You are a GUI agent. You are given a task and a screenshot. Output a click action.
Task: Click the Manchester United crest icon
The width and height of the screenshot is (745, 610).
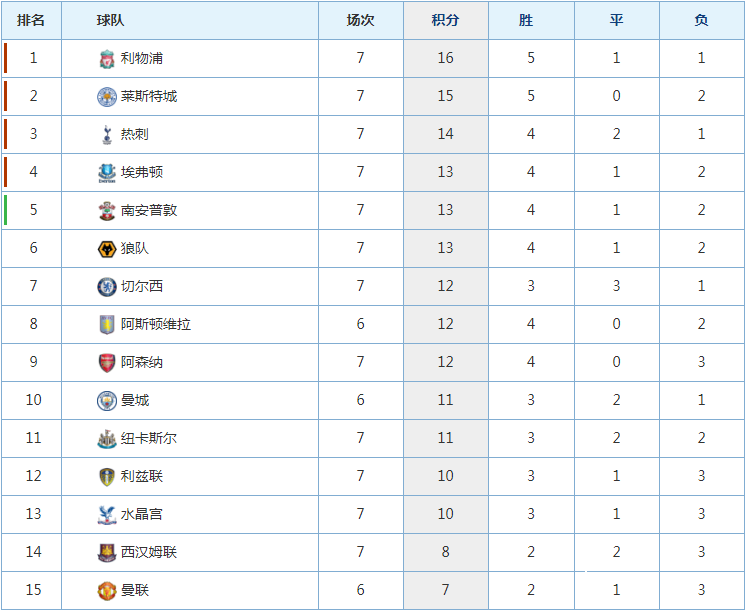(x=107, y=591)
